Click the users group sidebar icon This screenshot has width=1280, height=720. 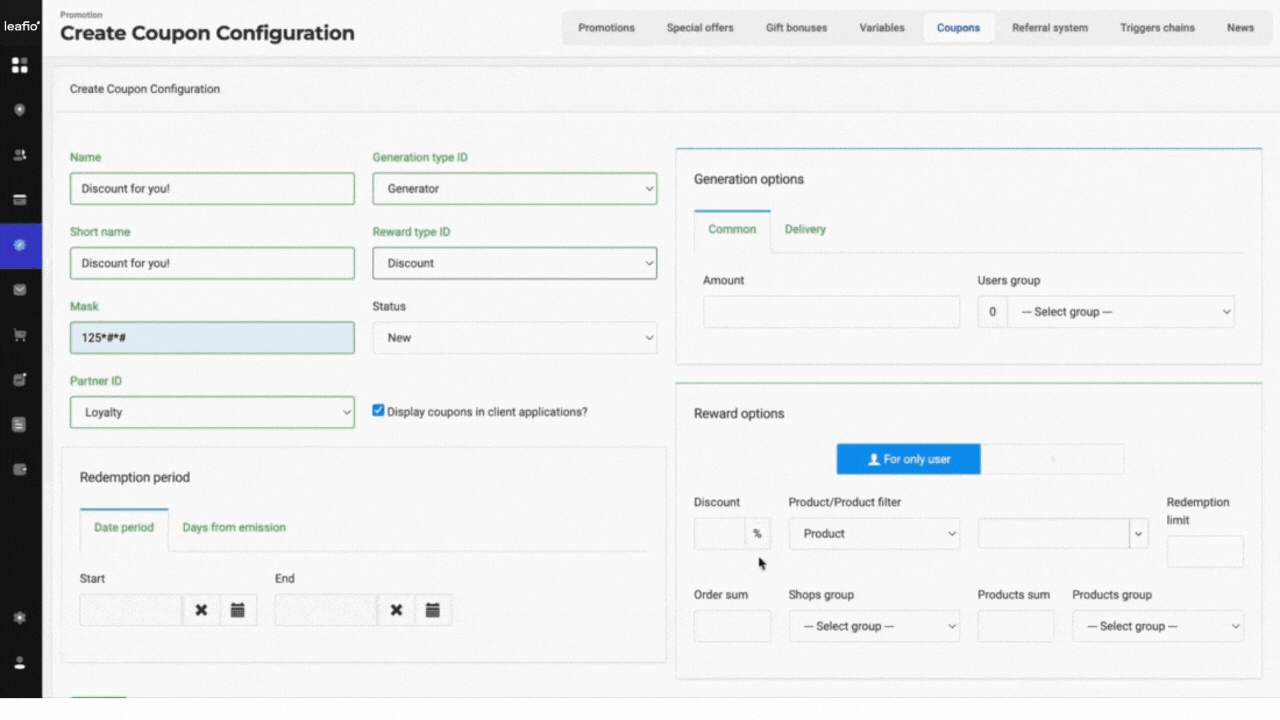[19, 155]
